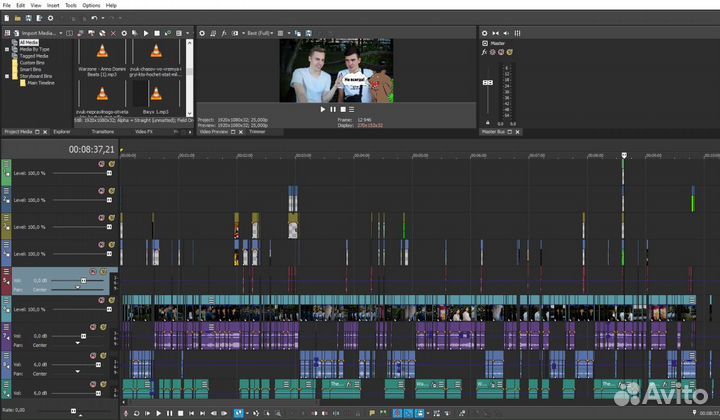Expand the Storyboard Bins tree node
The width and height of the screenshot is (720, 420).
8,76
